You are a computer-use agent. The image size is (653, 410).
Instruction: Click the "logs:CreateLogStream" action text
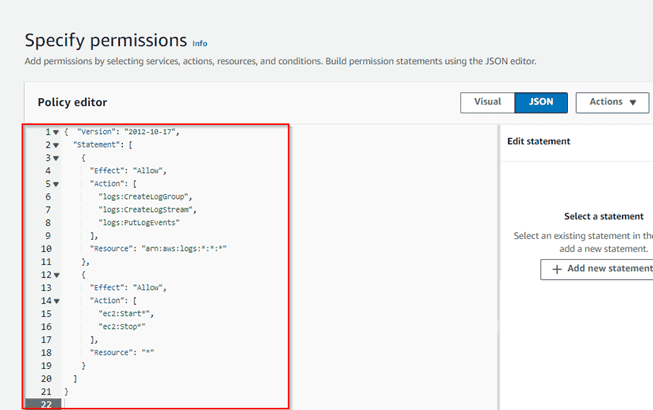click(x=147, y=210)
